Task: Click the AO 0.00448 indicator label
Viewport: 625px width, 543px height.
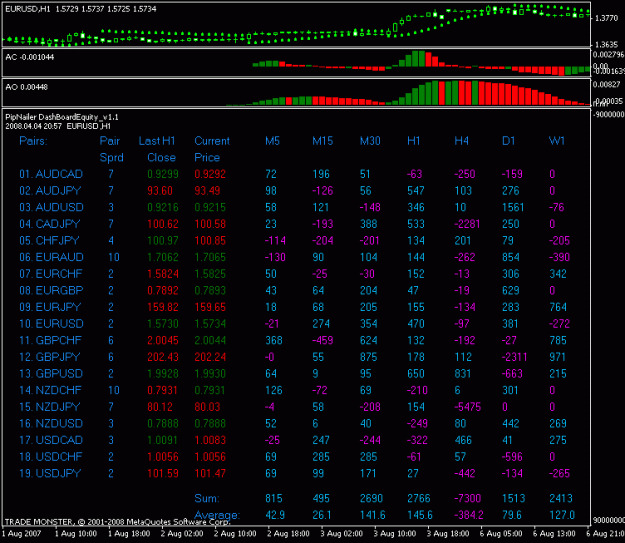Action: pos(26,87)
